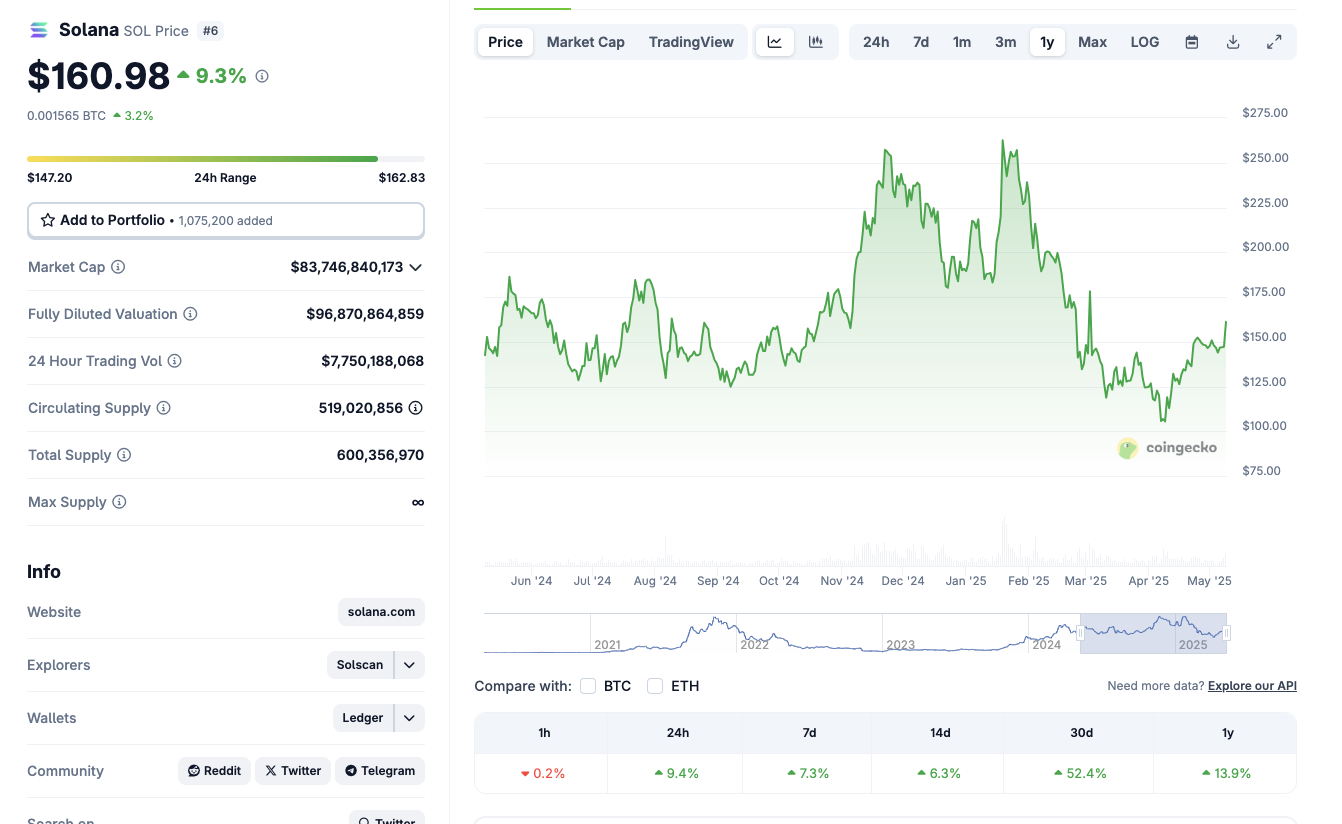Select the Price chart tab
Screen dimensions: 1342x824
pyautogui.click(x=505, y=42)
